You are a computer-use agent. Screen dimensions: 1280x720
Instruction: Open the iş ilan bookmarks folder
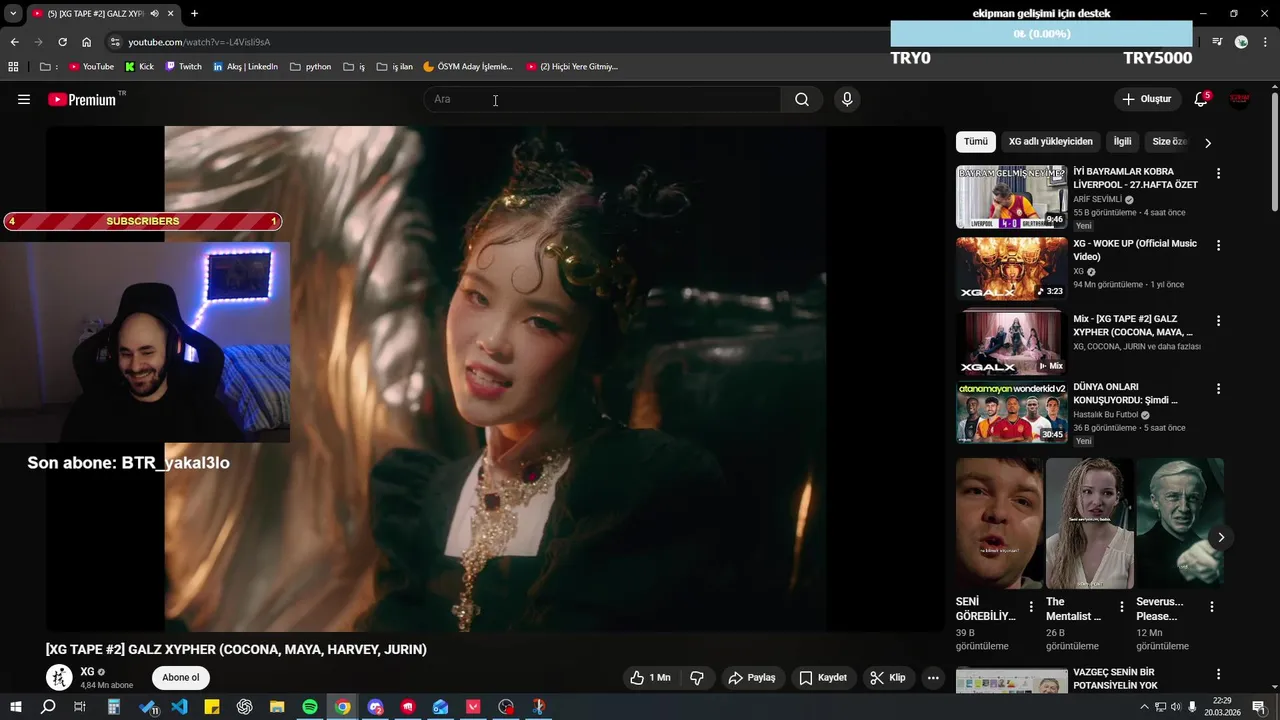tap(395, 67)
